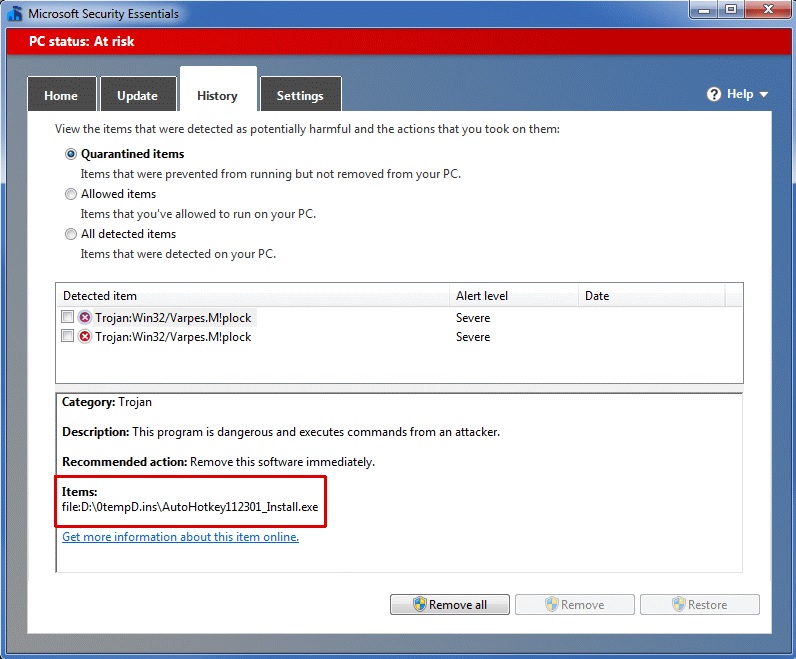The height and width of the screenshot is (659, 796).
Task: Select the Allowed items radio button
Action: click(71, 194)
